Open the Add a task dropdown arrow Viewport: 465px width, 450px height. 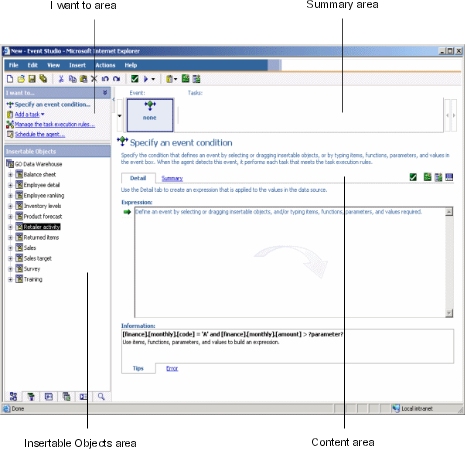[43, 114]
